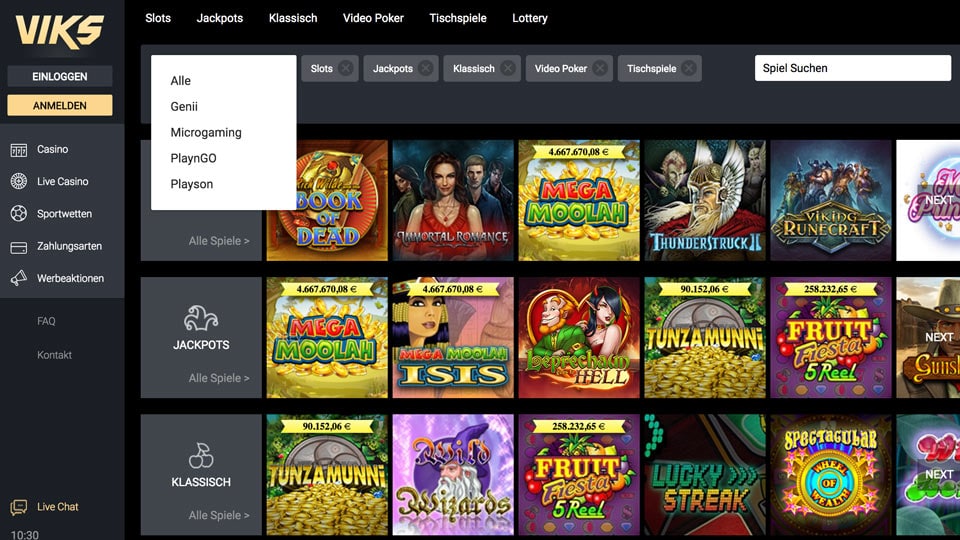
Task: Open the Jackpots top tab
Action: [x=220, y=18]
